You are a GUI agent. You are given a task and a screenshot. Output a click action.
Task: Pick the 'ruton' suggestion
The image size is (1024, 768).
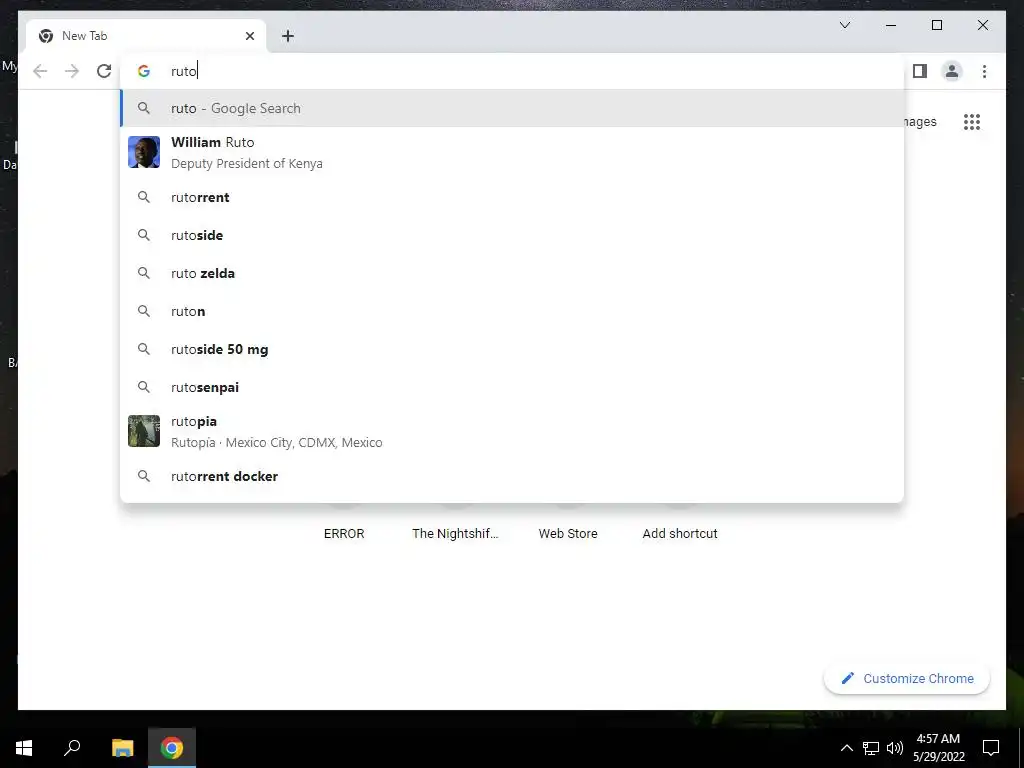pos(512,311)
